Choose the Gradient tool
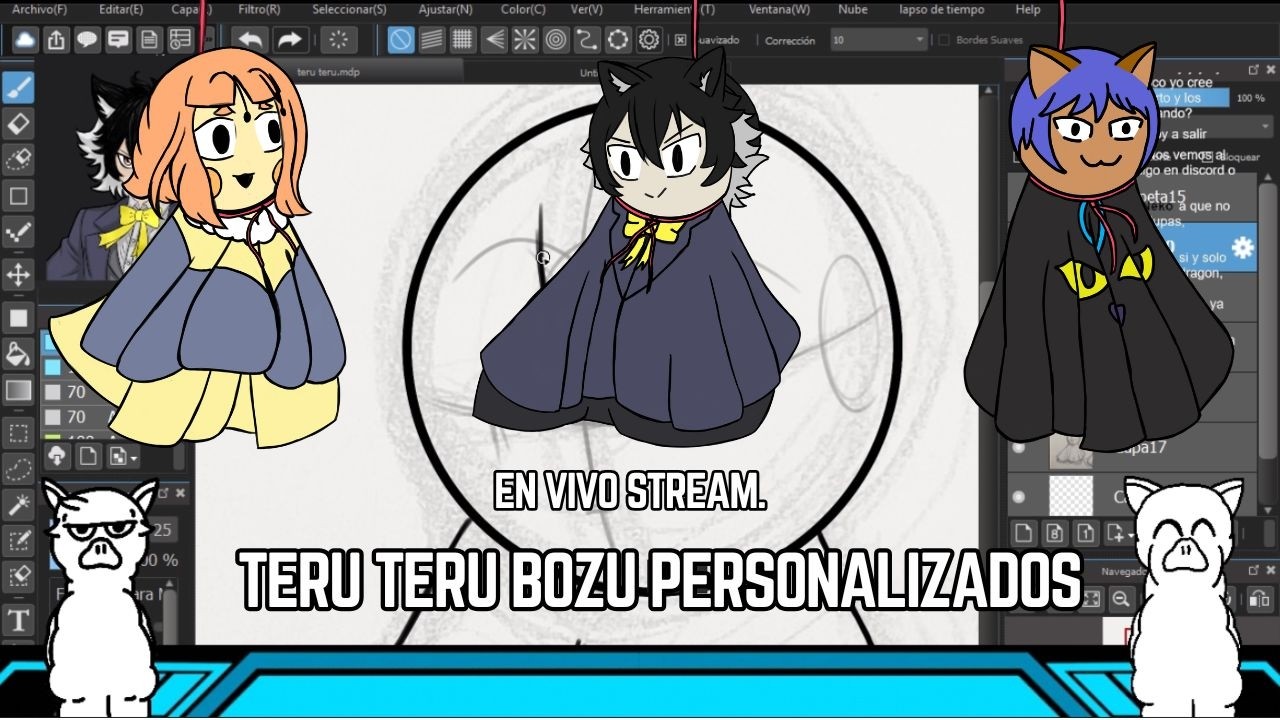 [18, 390]
